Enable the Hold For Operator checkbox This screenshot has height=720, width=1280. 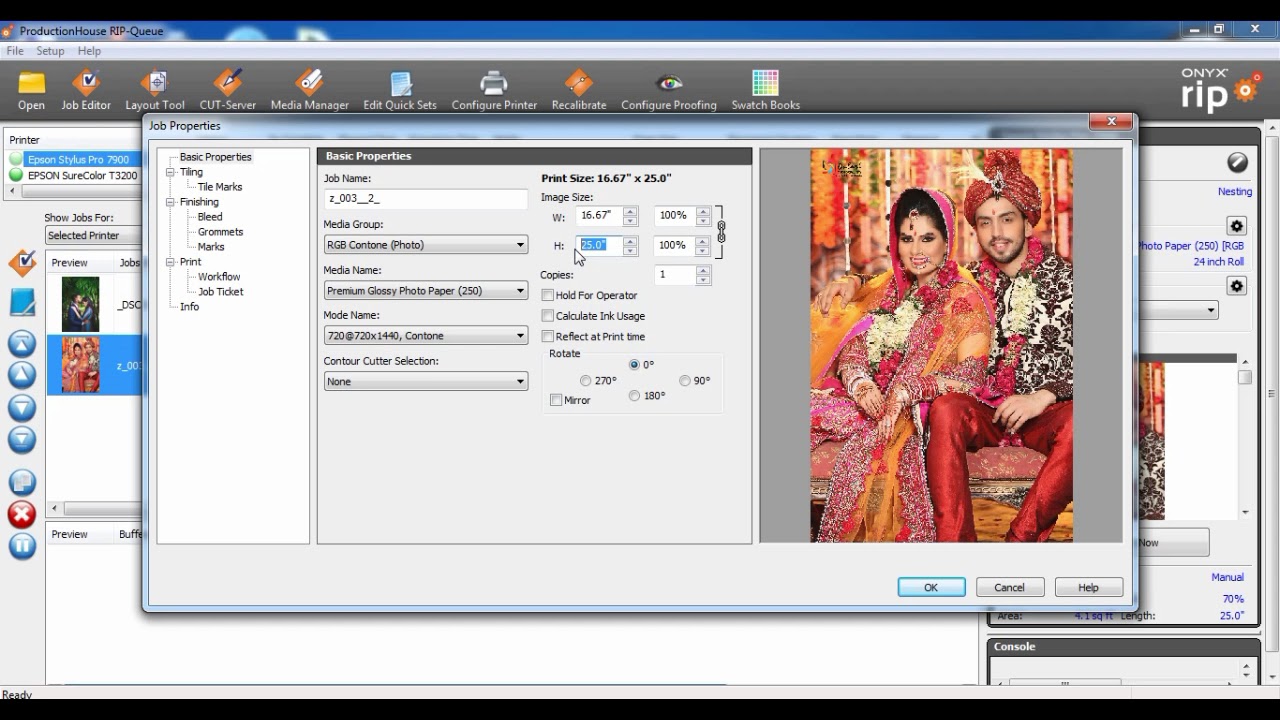[547, 295]
